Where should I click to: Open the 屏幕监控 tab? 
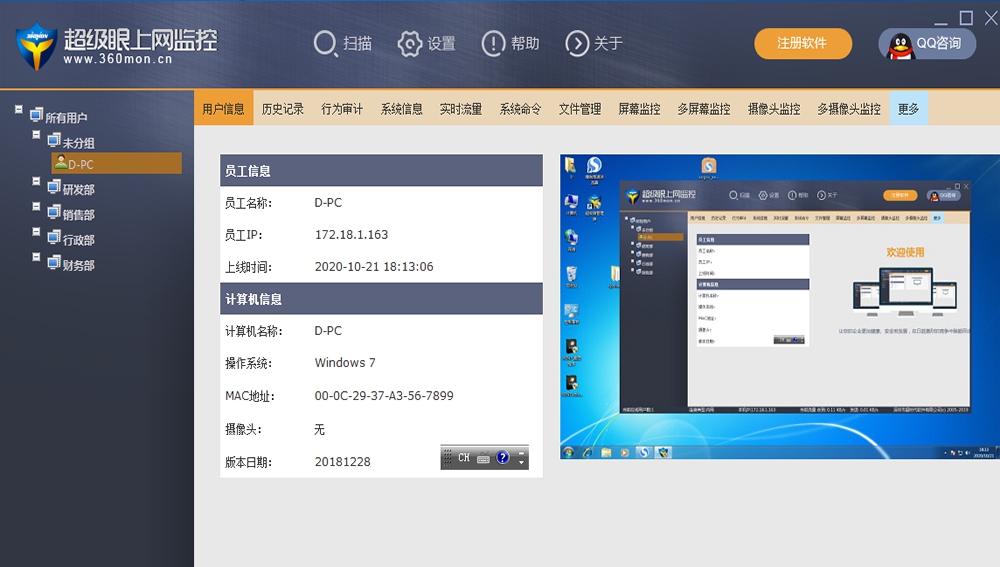click(639, 108)
